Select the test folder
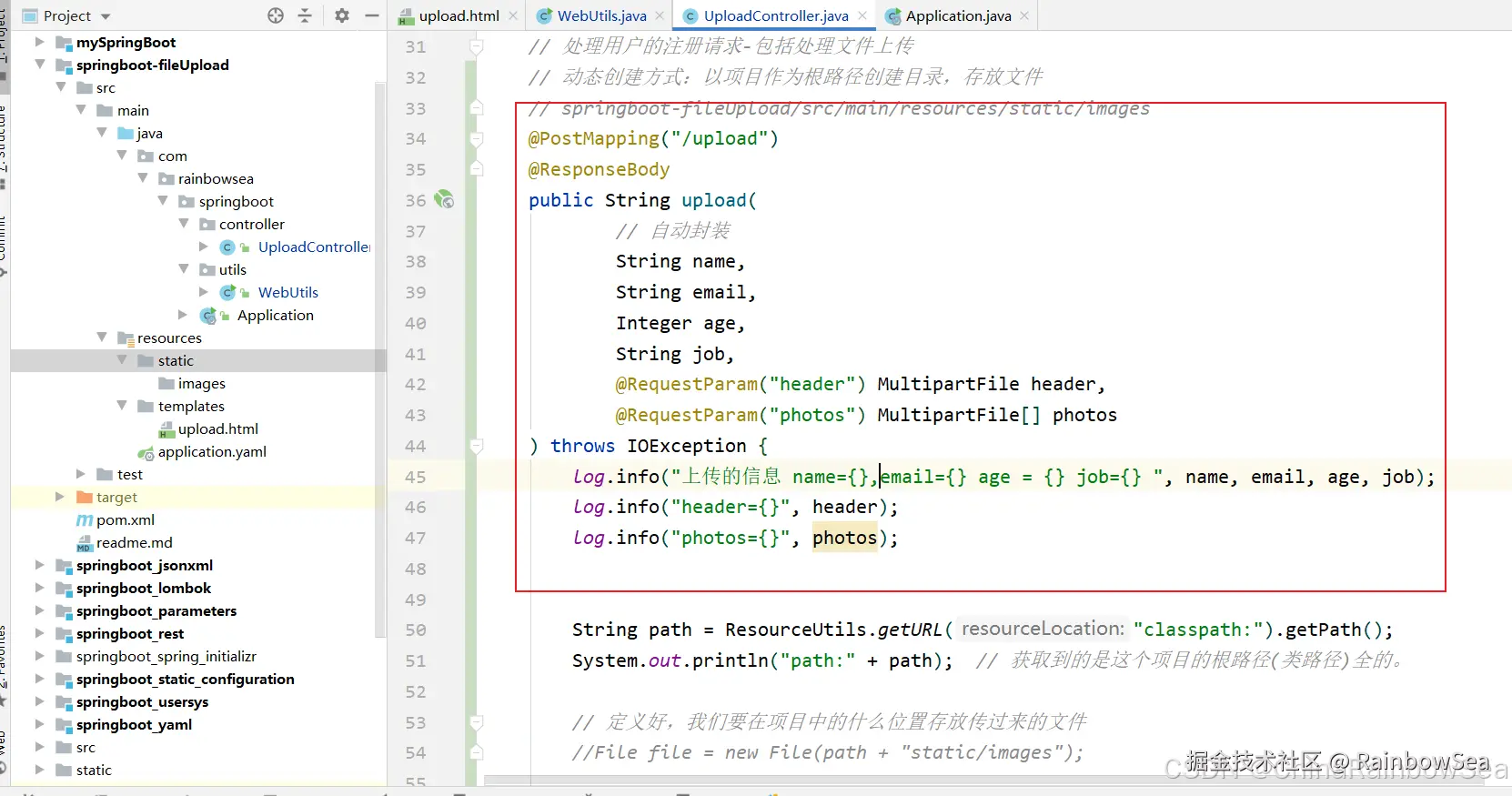The height and width of the screenshot is (796, 1512). coord(130,474)
